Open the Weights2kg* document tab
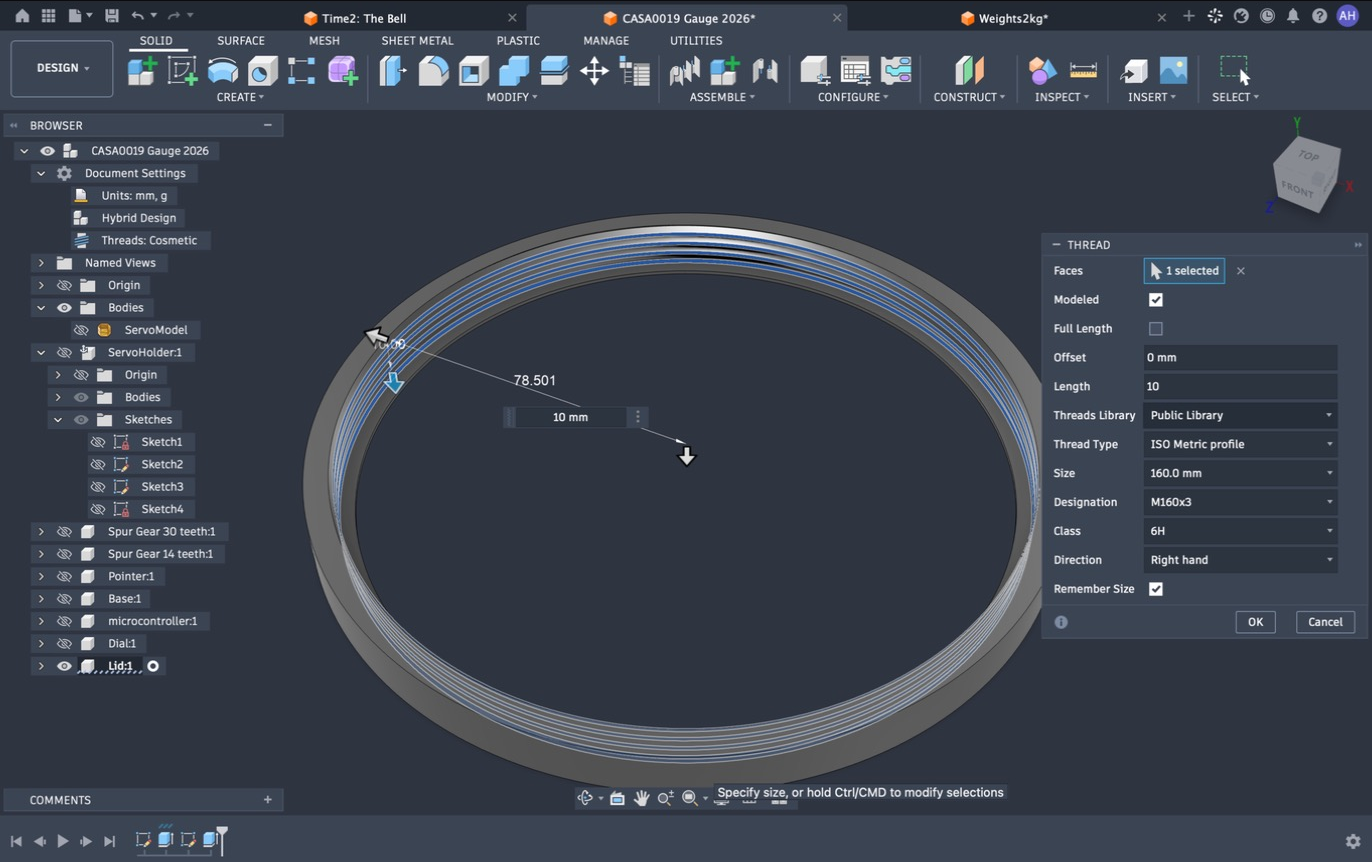This screenshot has width=1372, height=862. 1013,18
